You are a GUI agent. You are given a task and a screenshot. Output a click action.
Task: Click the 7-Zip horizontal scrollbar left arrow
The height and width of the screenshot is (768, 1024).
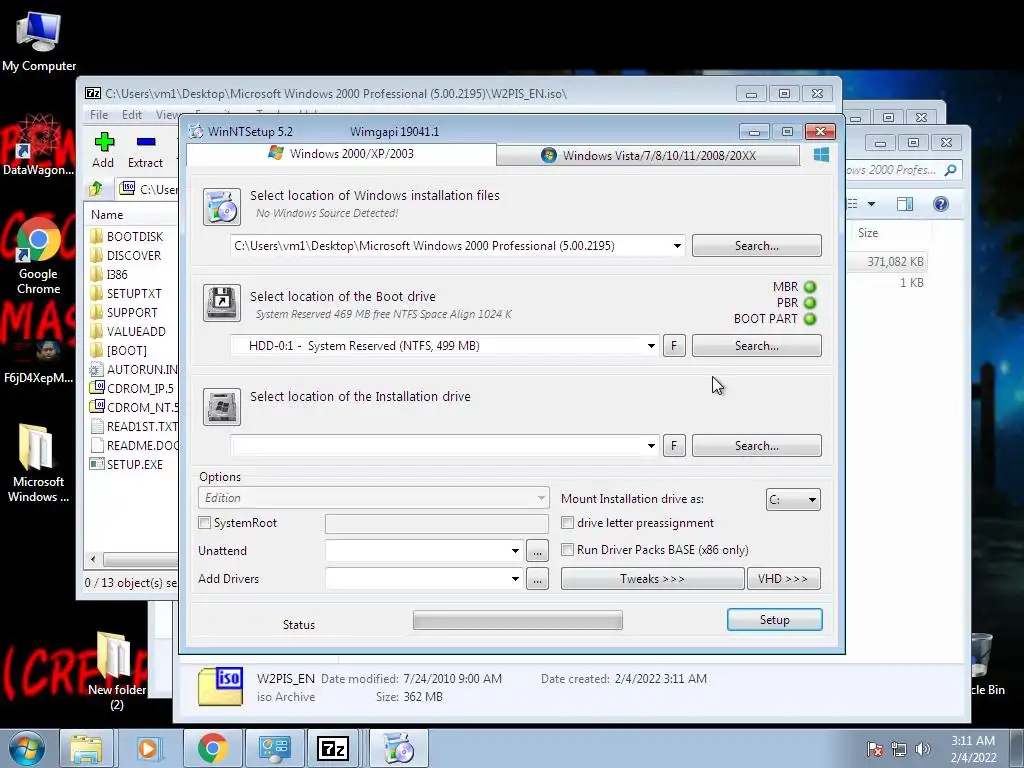tap(93, 560)
